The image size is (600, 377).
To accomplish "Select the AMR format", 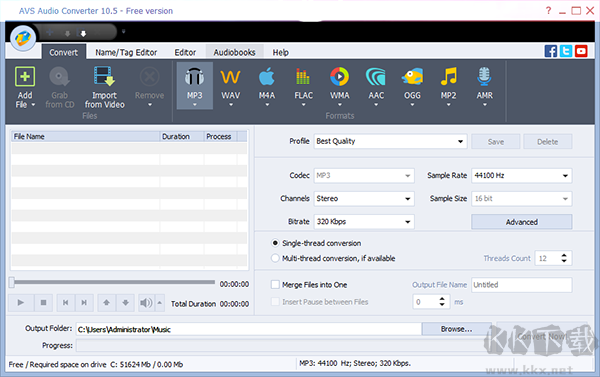I will [x=484, y=86].
